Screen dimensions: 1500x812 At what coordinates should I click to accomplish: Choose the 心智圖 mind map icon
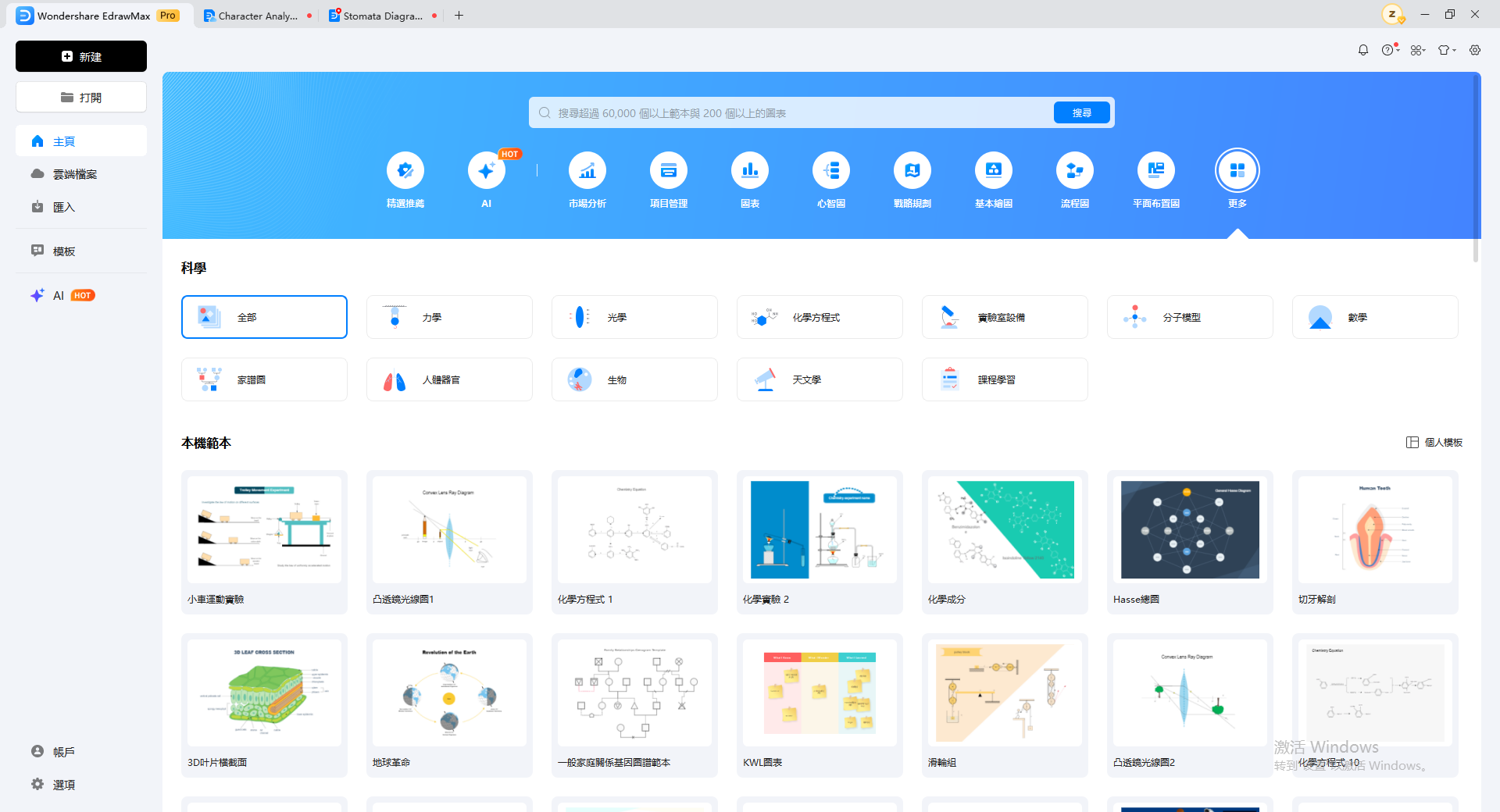click(x=831, y=170)
